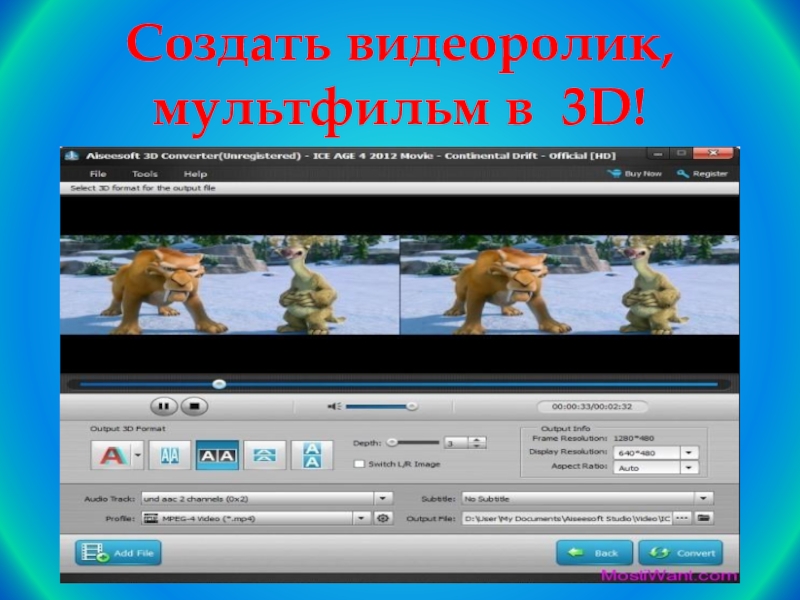Viewport: 800px width, 600px height.
Task: Open the Display Resolution dropdown
Action: [x=689, y=453]
